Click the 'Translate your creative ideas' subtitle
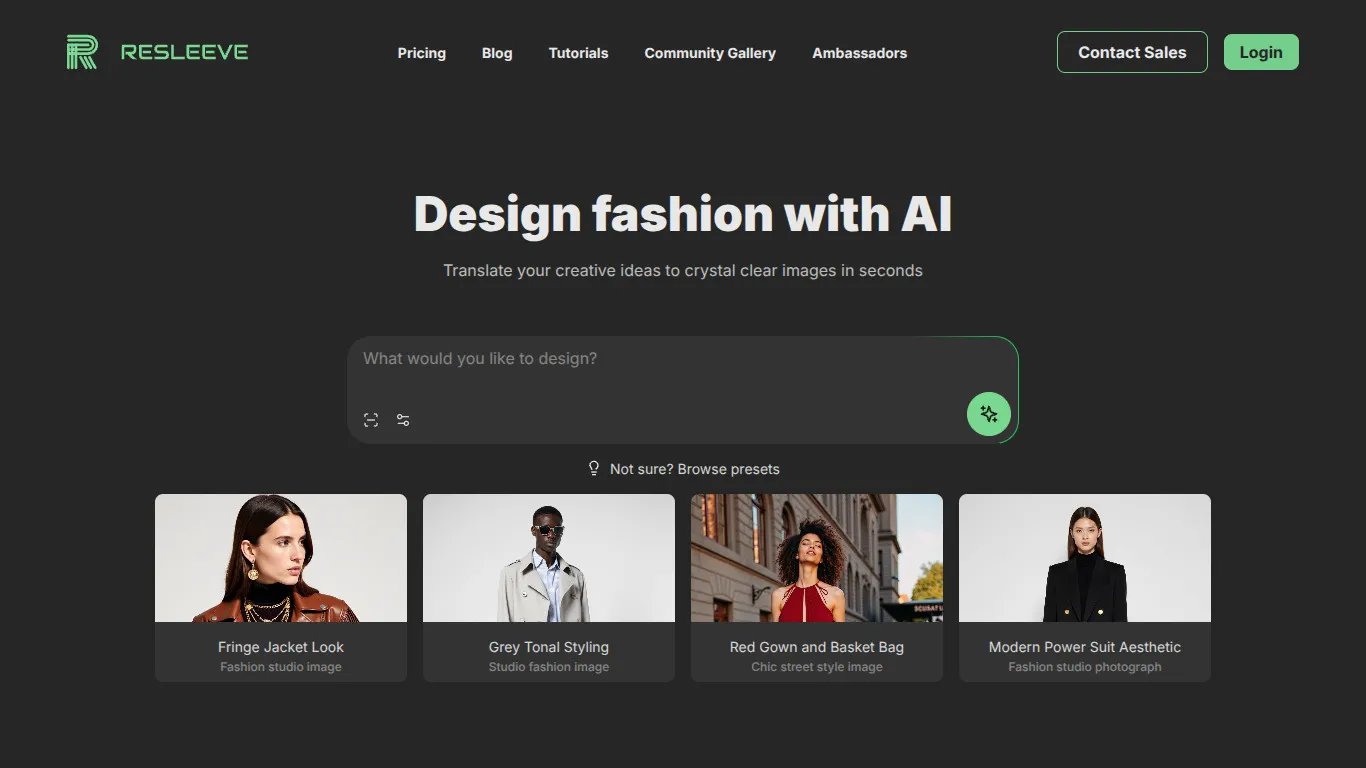Image resolution: width=1366 pixels, height=768 pixels. (x=683, y=270)
